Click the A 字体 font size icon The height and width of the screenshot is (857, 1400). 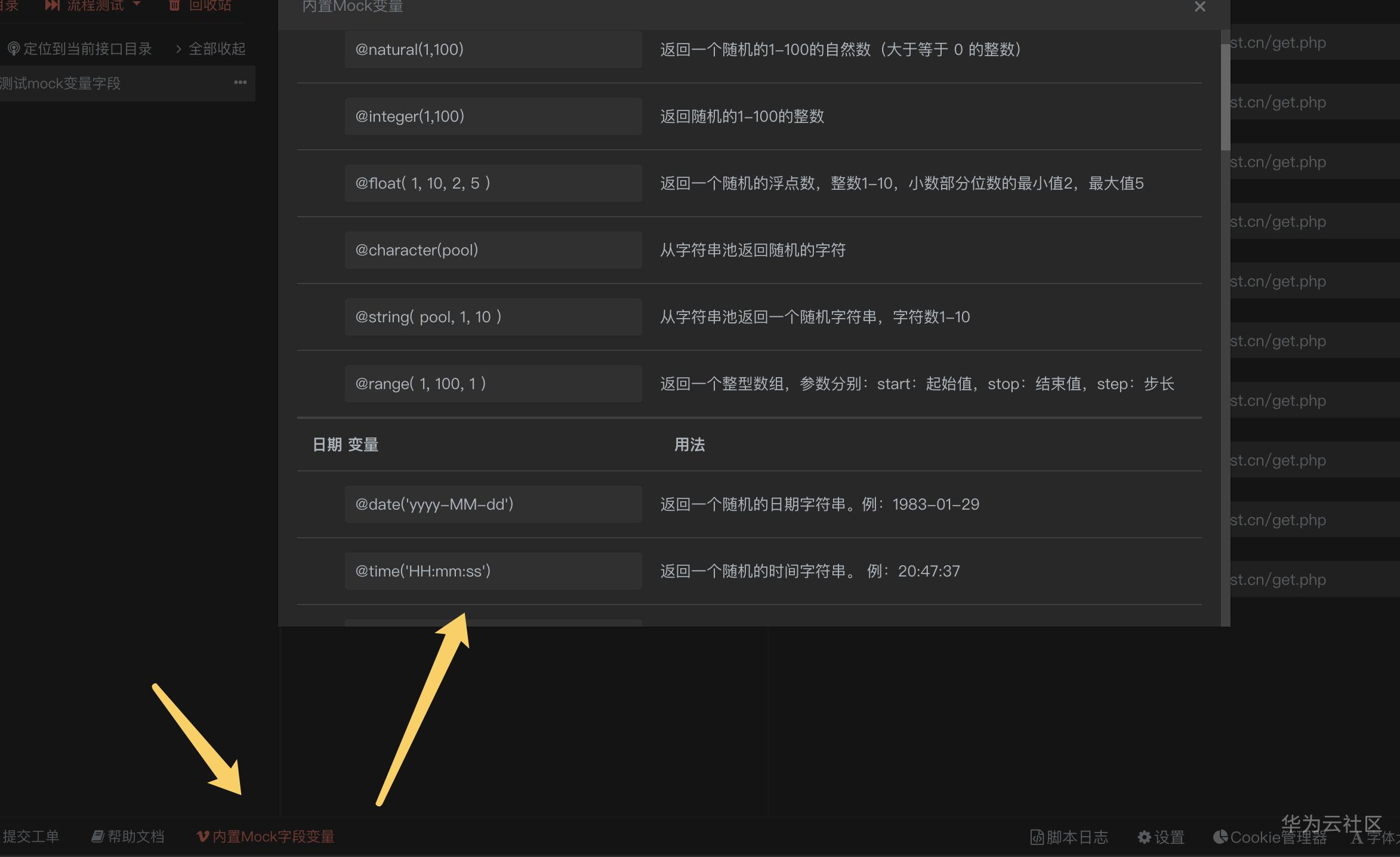[x=1356, y=837]
